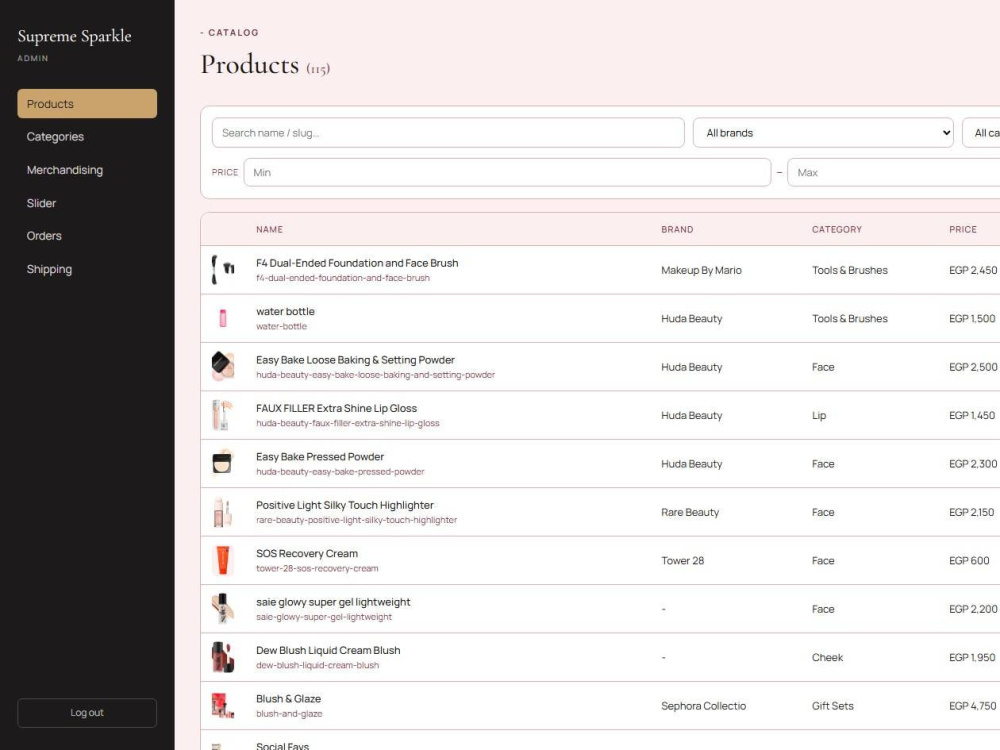Click Makeup By Mario brand cell
Viewport: 1000px width, 750px height.
click(701, 270)
